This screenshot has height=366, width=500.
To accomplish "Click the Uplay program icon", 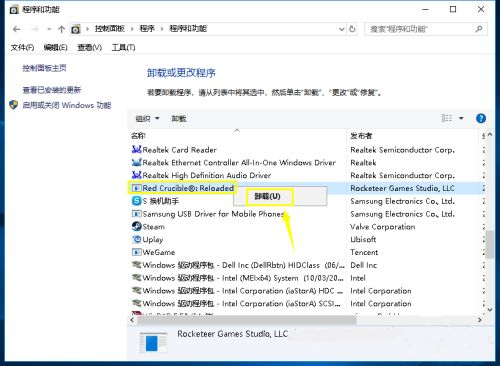I will [137, 239].
